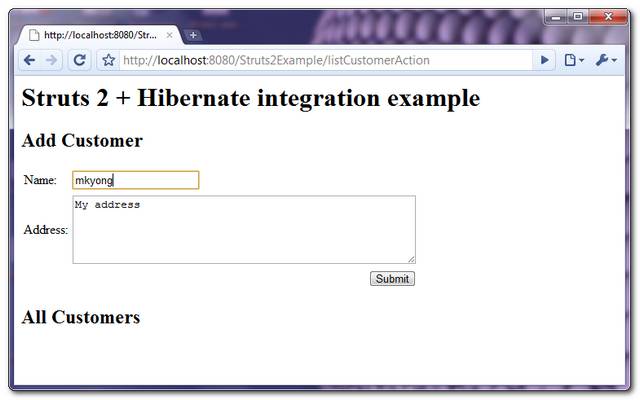Open the wrench tools menu
Image resolution: width=640 pixels, height=400 pixels.
(x=606, y=60)
